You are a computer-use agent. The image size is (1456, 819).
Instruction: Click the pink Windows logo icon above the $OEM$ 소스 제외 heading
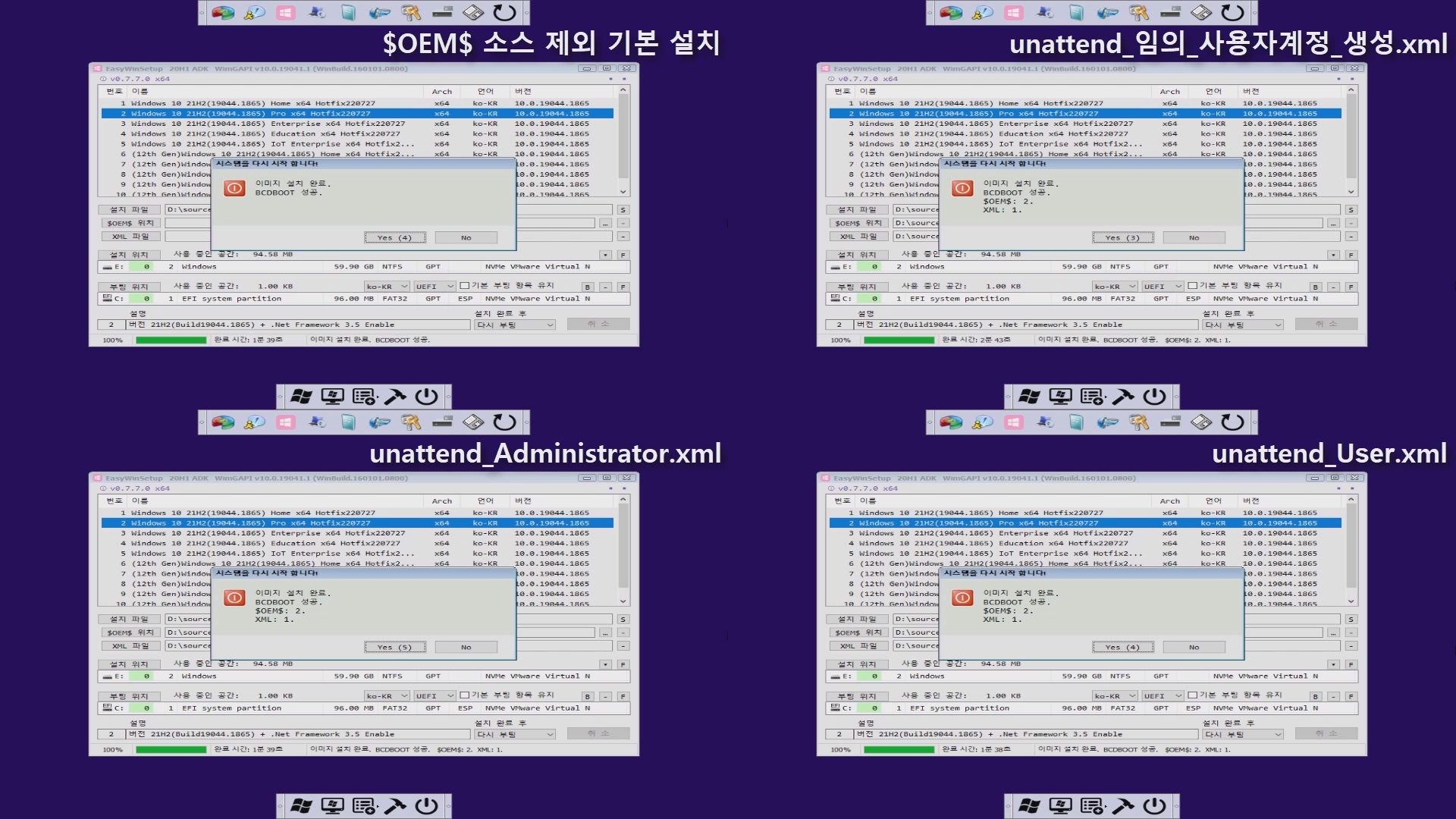285,13
